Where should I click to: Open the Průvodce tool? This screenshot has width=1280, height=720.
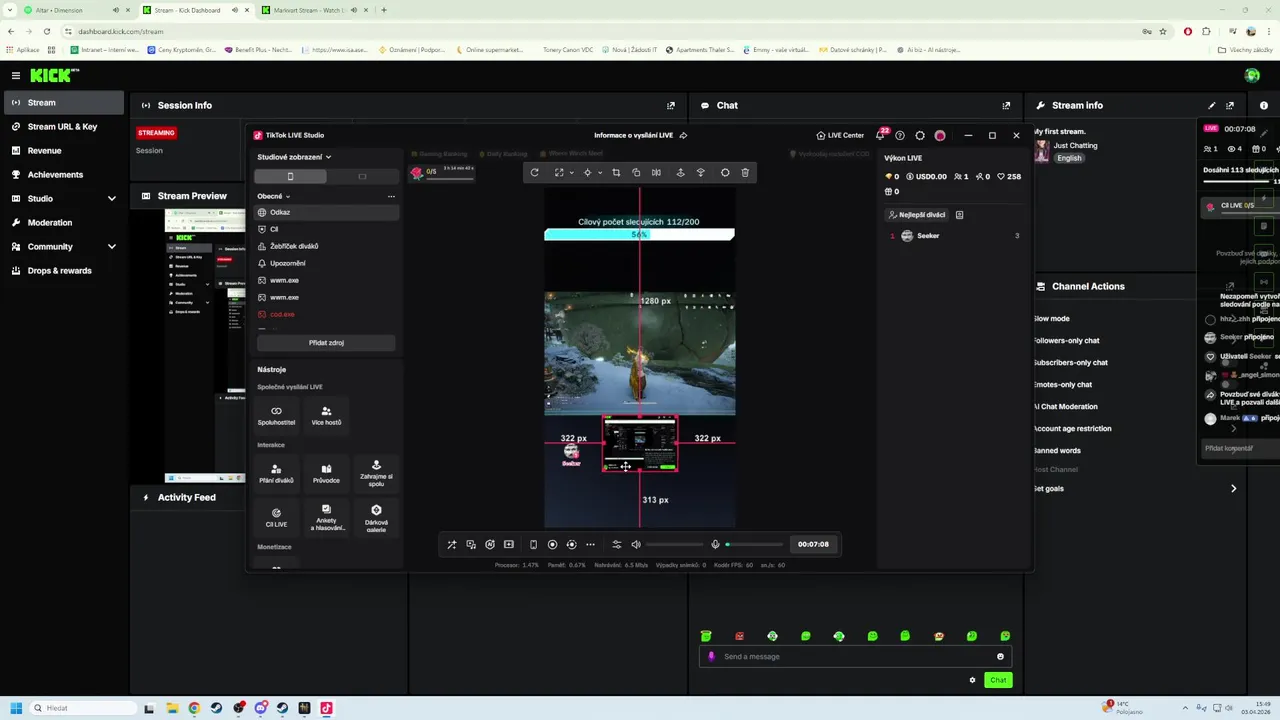pyautogui.click(x=326, y=473)
